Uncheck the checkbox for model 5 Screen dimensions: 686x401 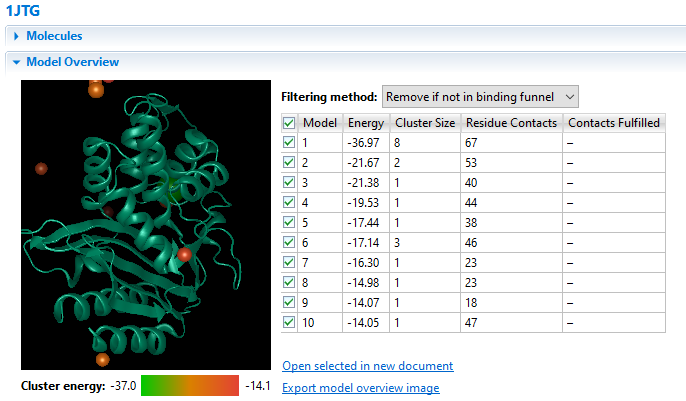(x=289, y=223)
